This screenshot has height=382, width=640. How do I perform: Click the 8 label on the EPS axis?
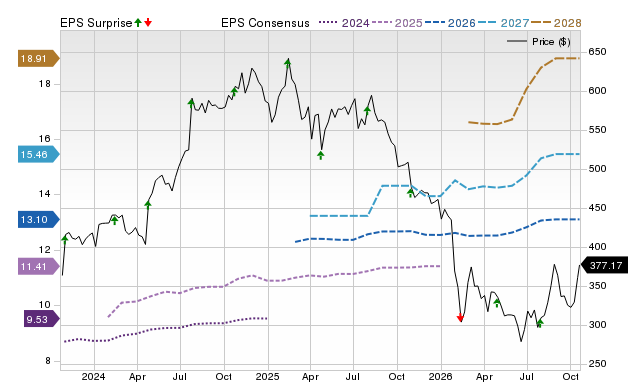(x=48, y=361)
